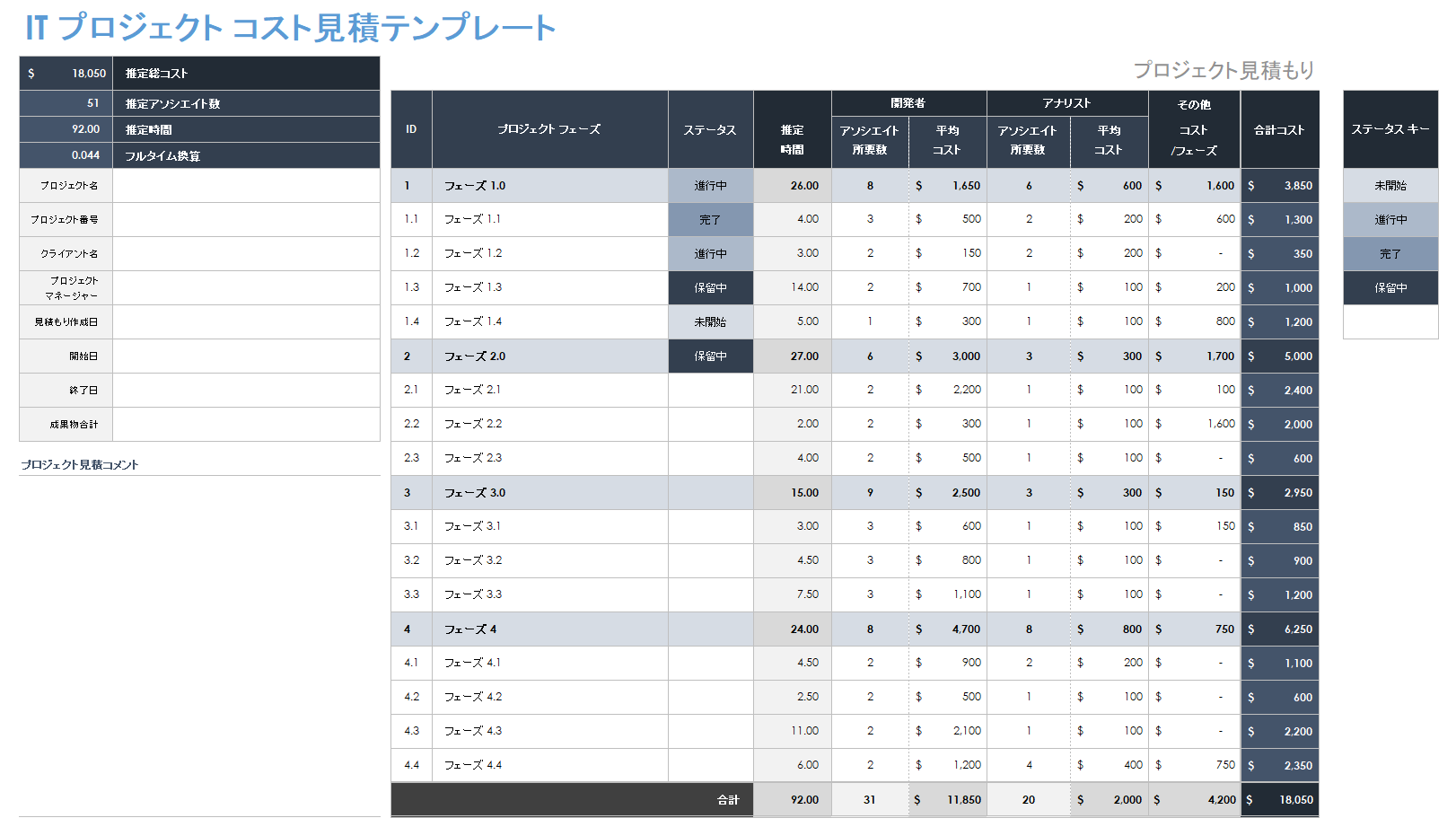Viewport: 1456px width, 827px height.
Task: Select the 未開始 status key swatch
Action: click(x=1390, y=186)
